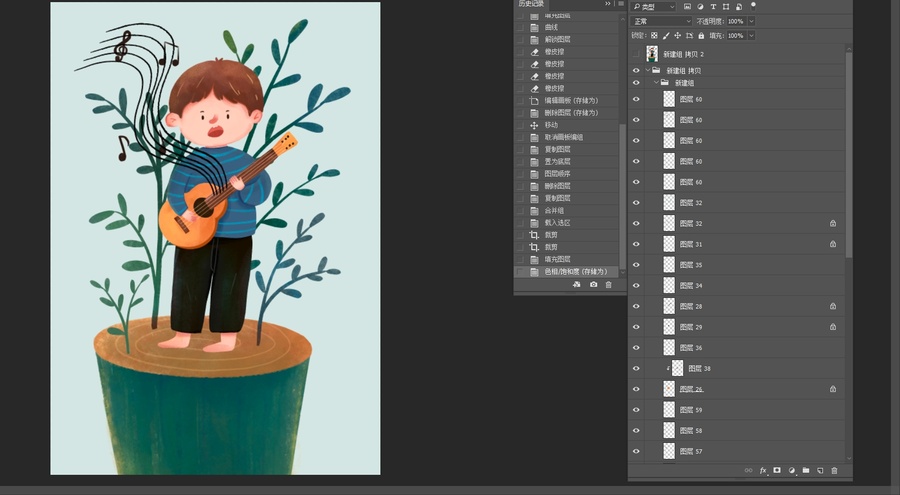The width and height of the screenshot is (900, 495).
Task: Click History panel scroll-down arrow
Action: pos(623,272)
